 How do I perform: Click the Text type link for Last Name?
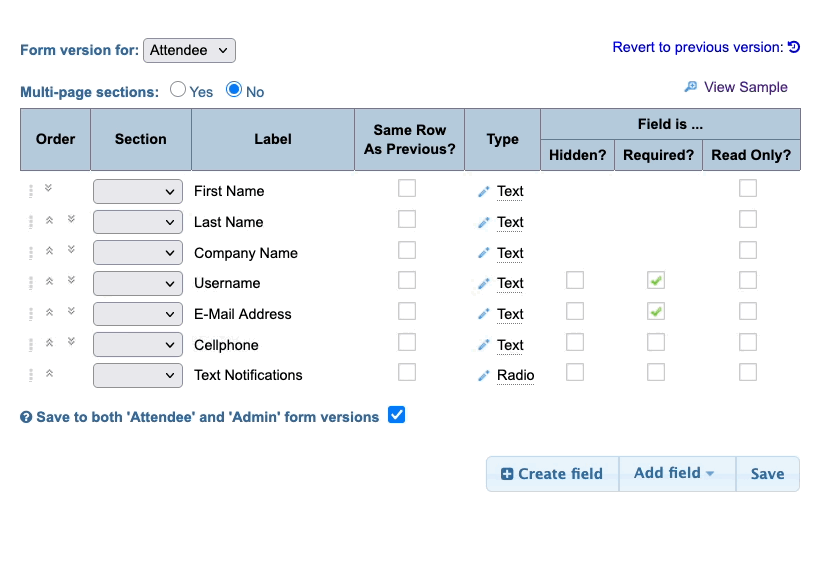(x=510, y=222)
